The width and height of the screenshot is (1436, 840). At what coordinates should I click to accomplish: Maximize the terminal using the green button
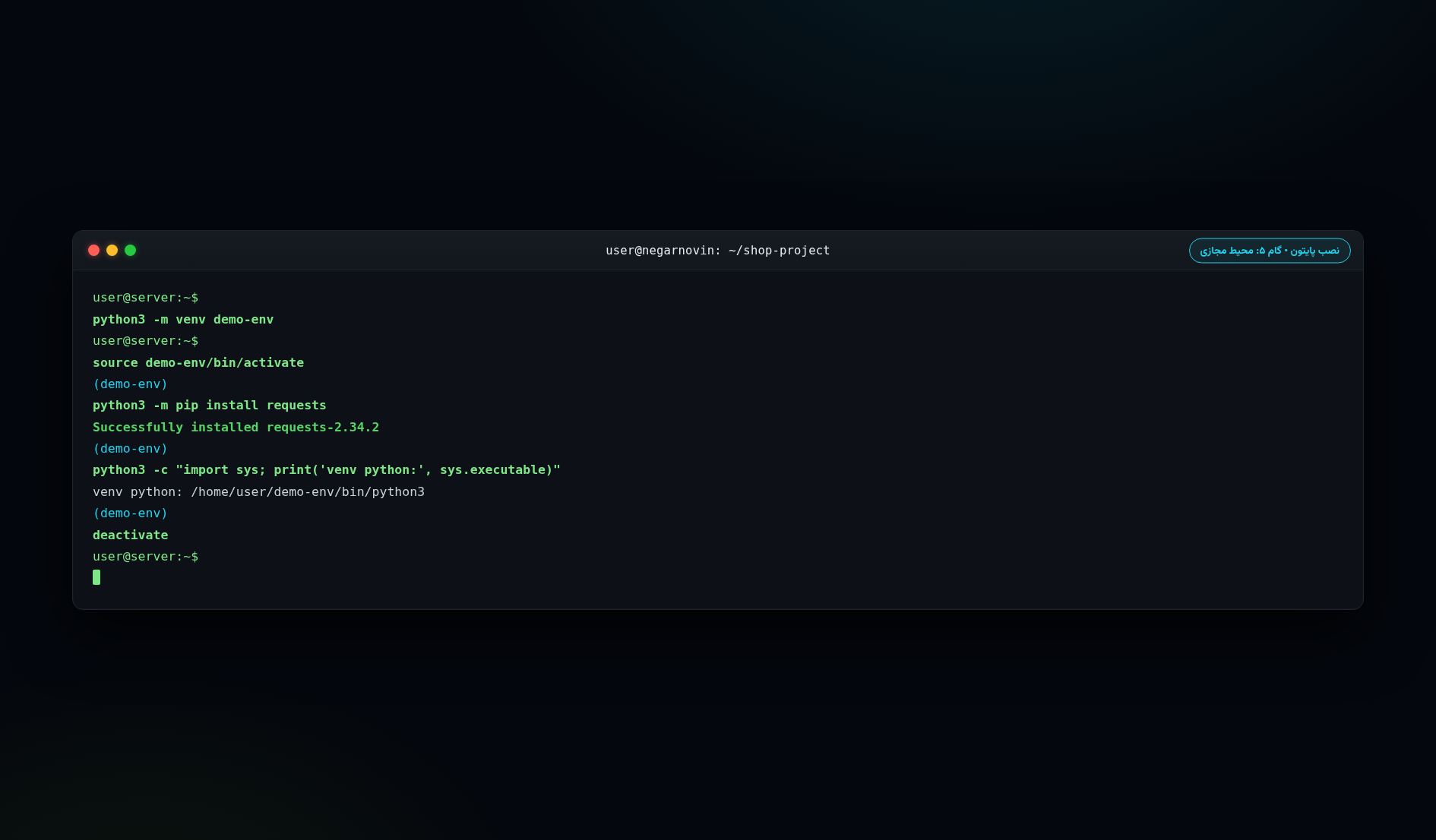130,251
